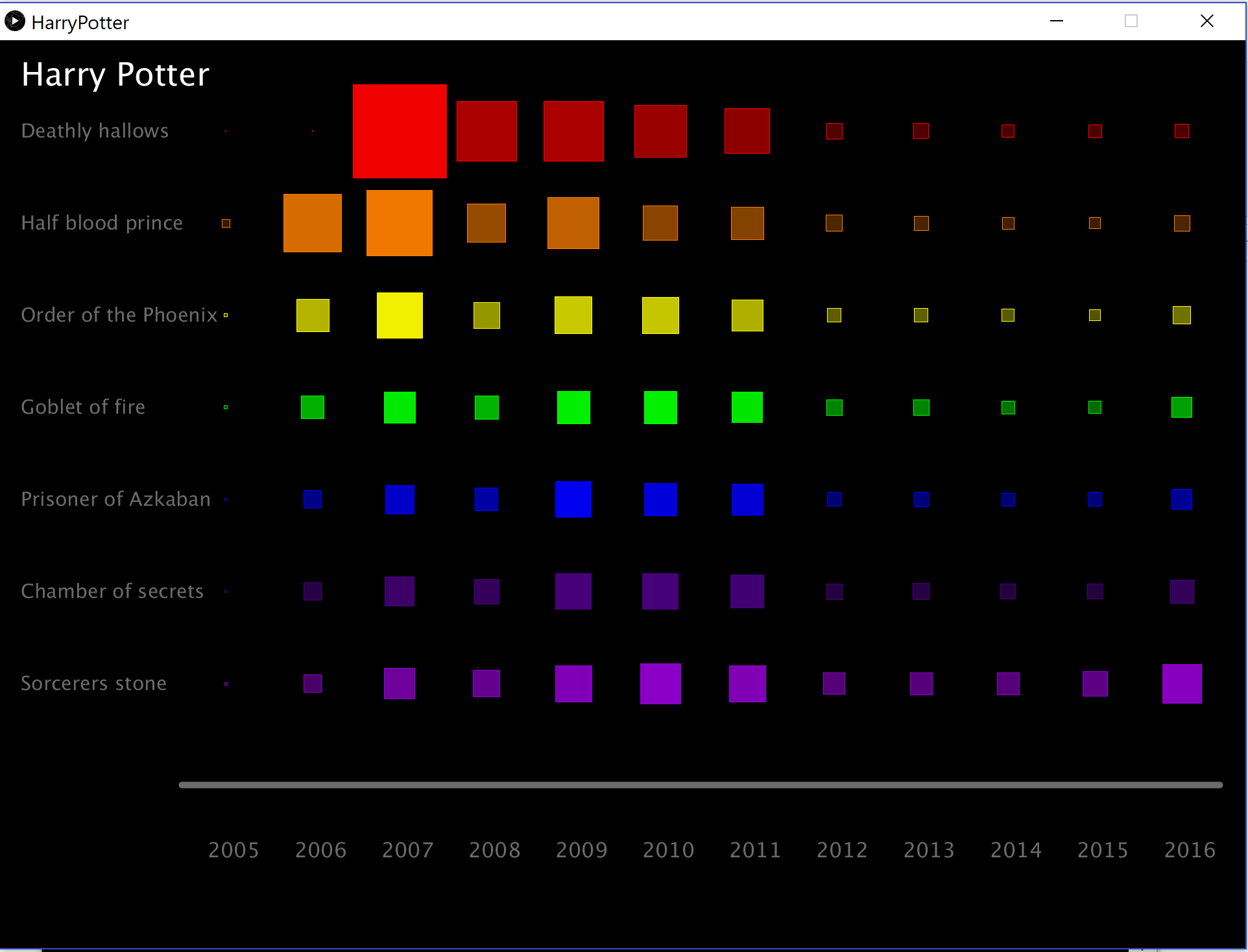Image resolution: width=1248 pixels, height=952 pixels.
Task: Click the Chamber of secrets row label
Action: pos(112,591)
